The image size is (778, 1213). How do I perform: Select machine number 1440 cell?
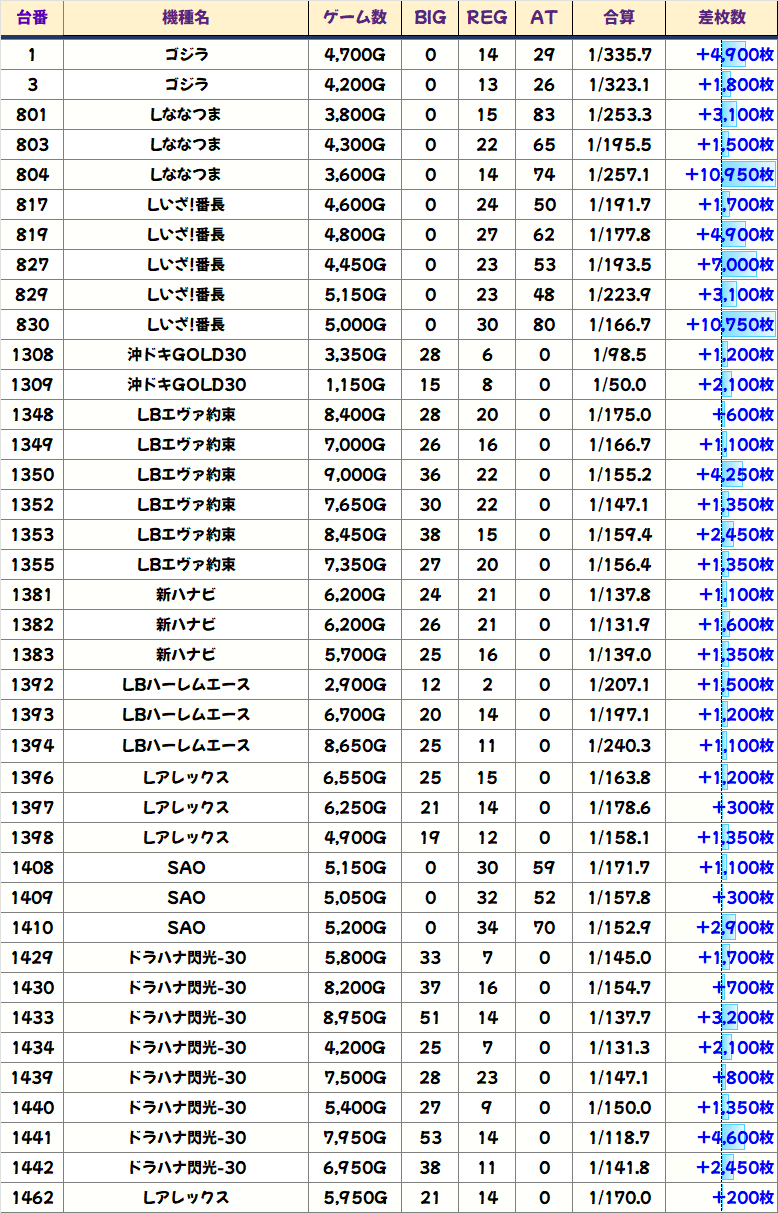[x=32, y=1107]
